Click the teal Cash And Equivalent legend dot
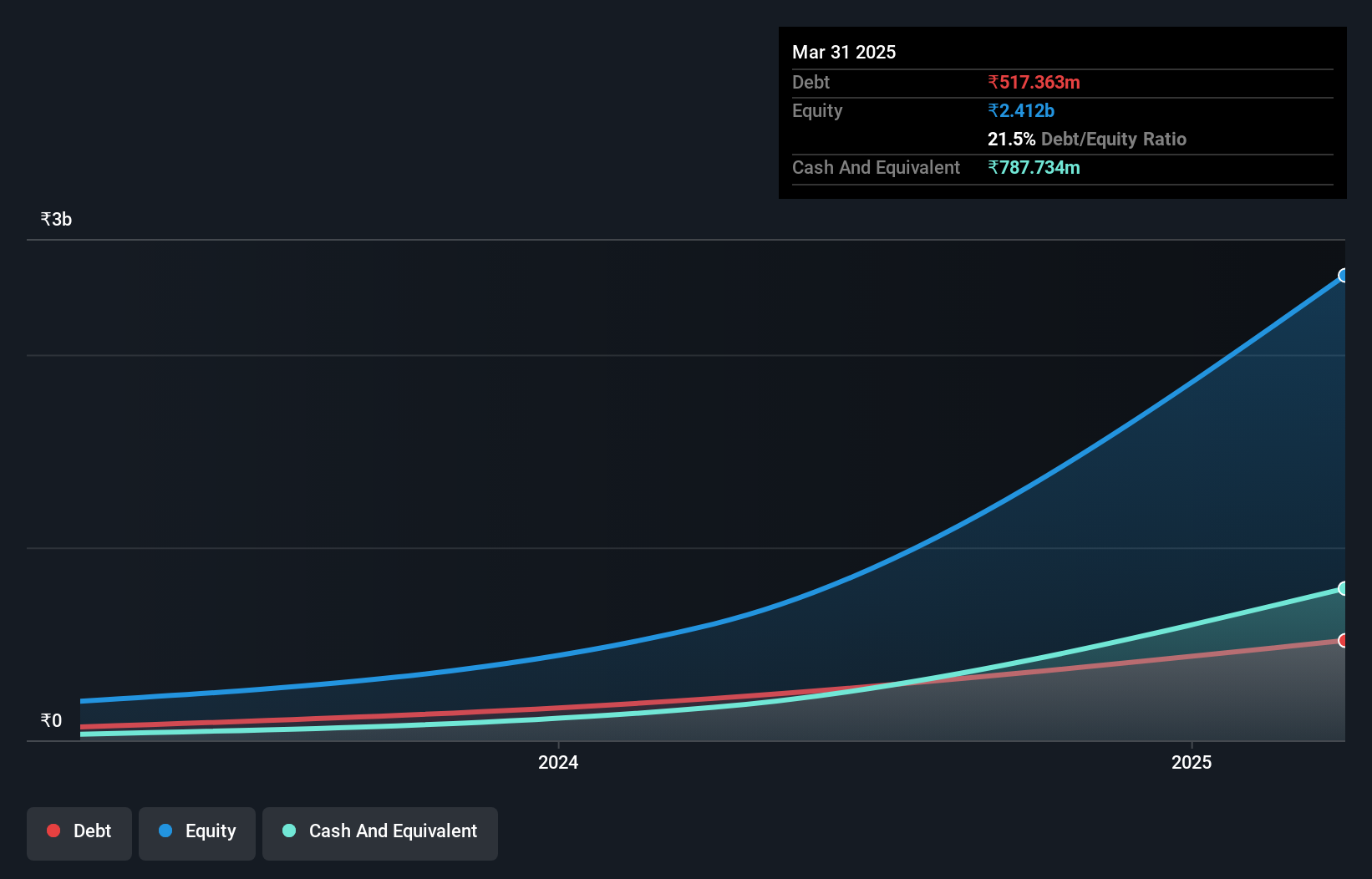The image size is (1372, 879). (x=289, y=831)
